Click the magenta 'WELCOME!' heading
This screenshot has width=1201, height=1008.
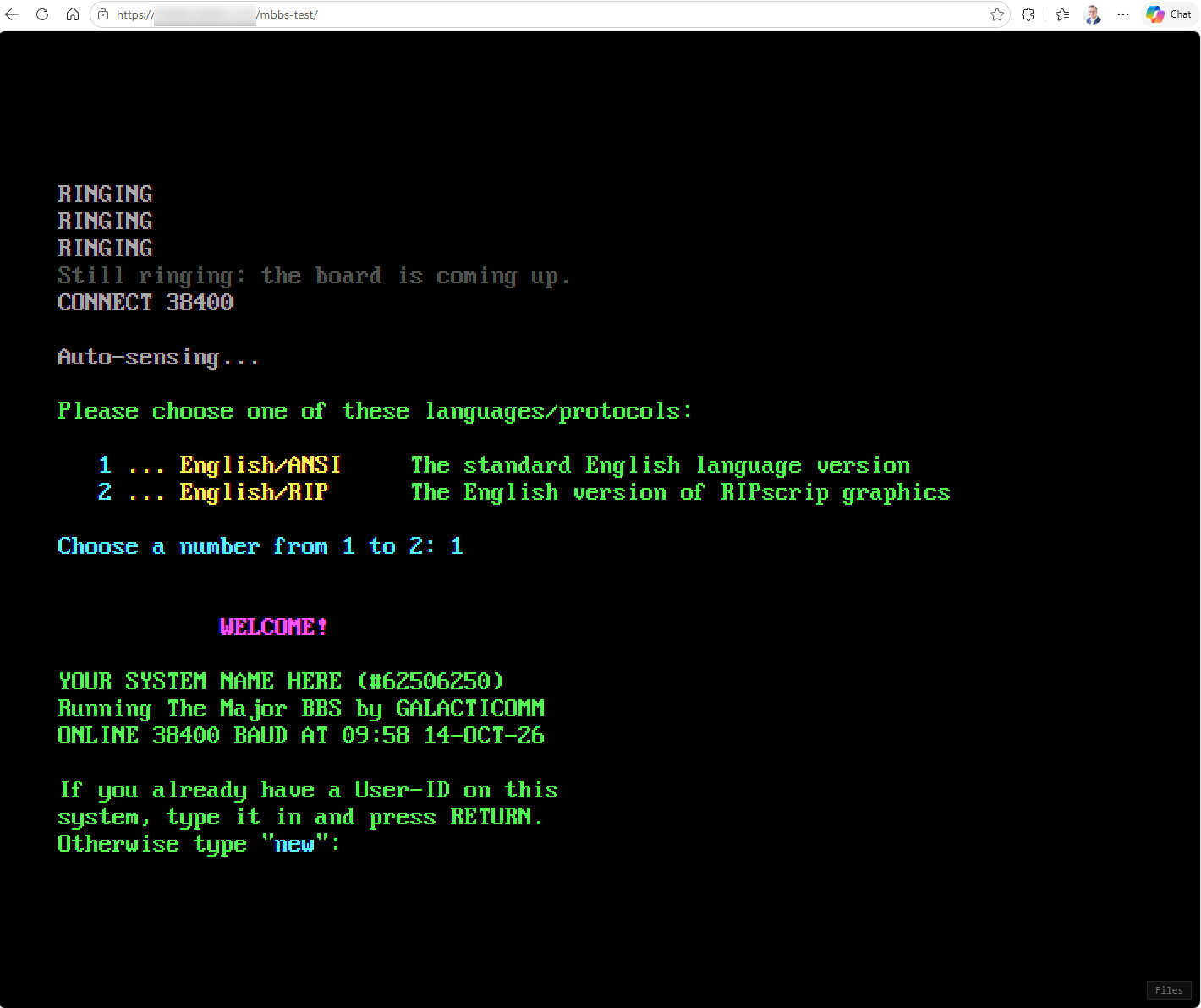click(x=273, y=627)
